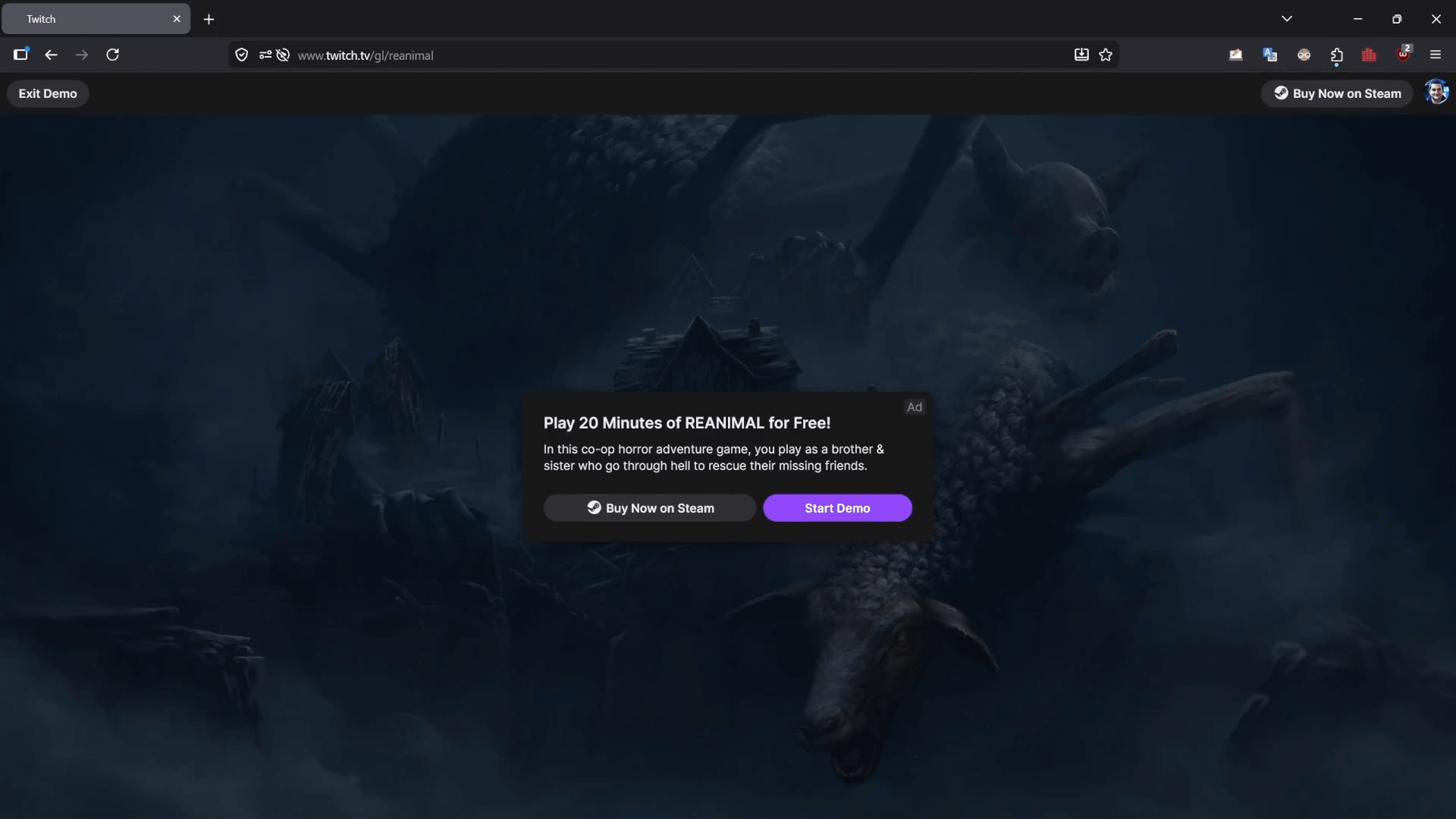Open the tracking protection shield icon

[241, 55]
